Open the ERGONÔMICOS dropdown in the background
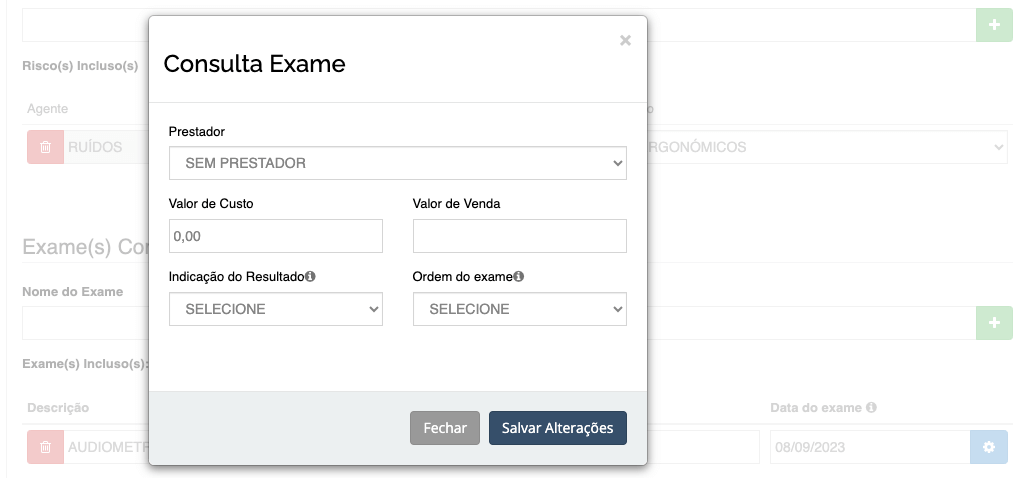The width and height of the screenshot is (1014, 478). 826,147
